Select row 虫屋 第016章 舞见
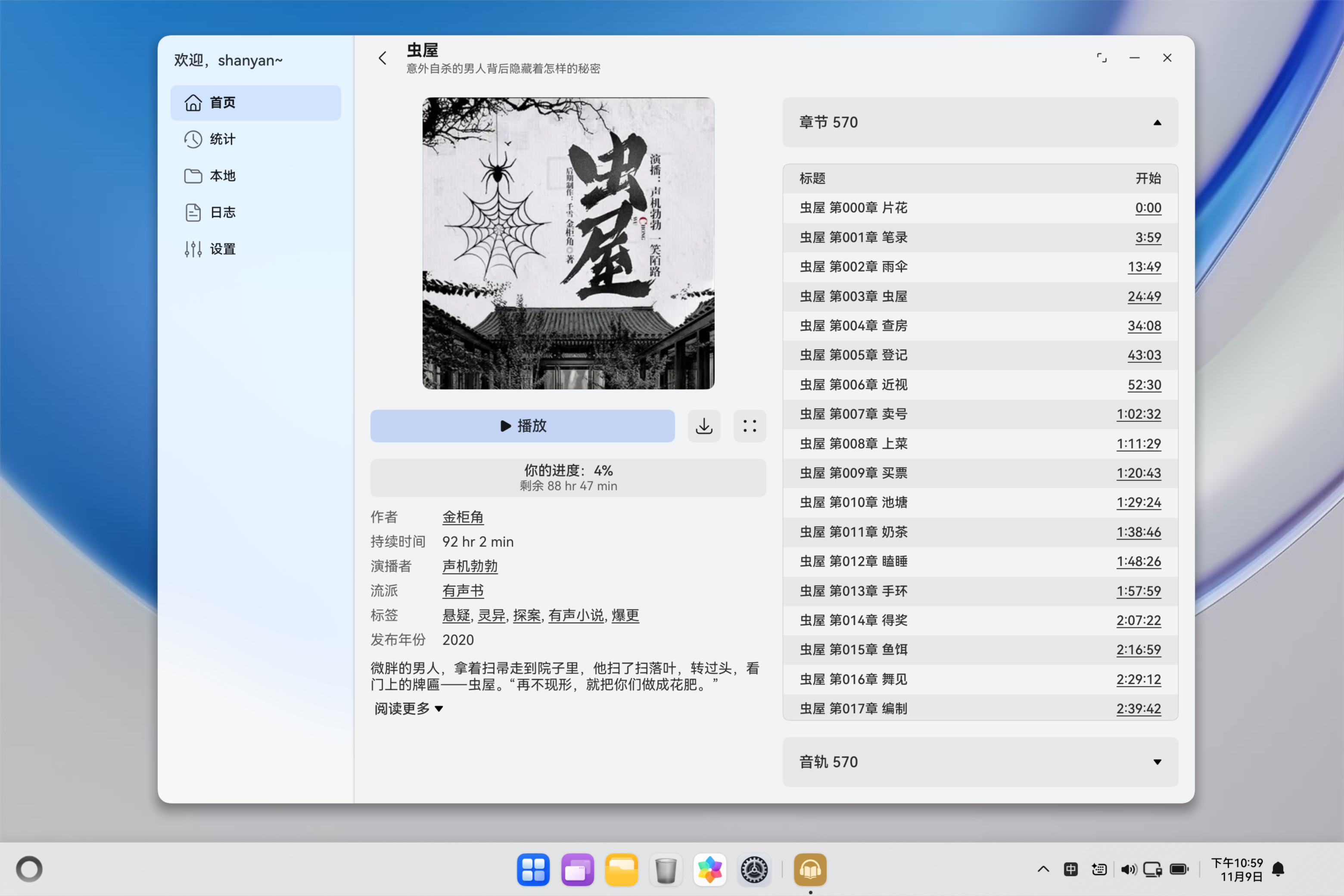The image size is (1344, 896). click(980, 679)
